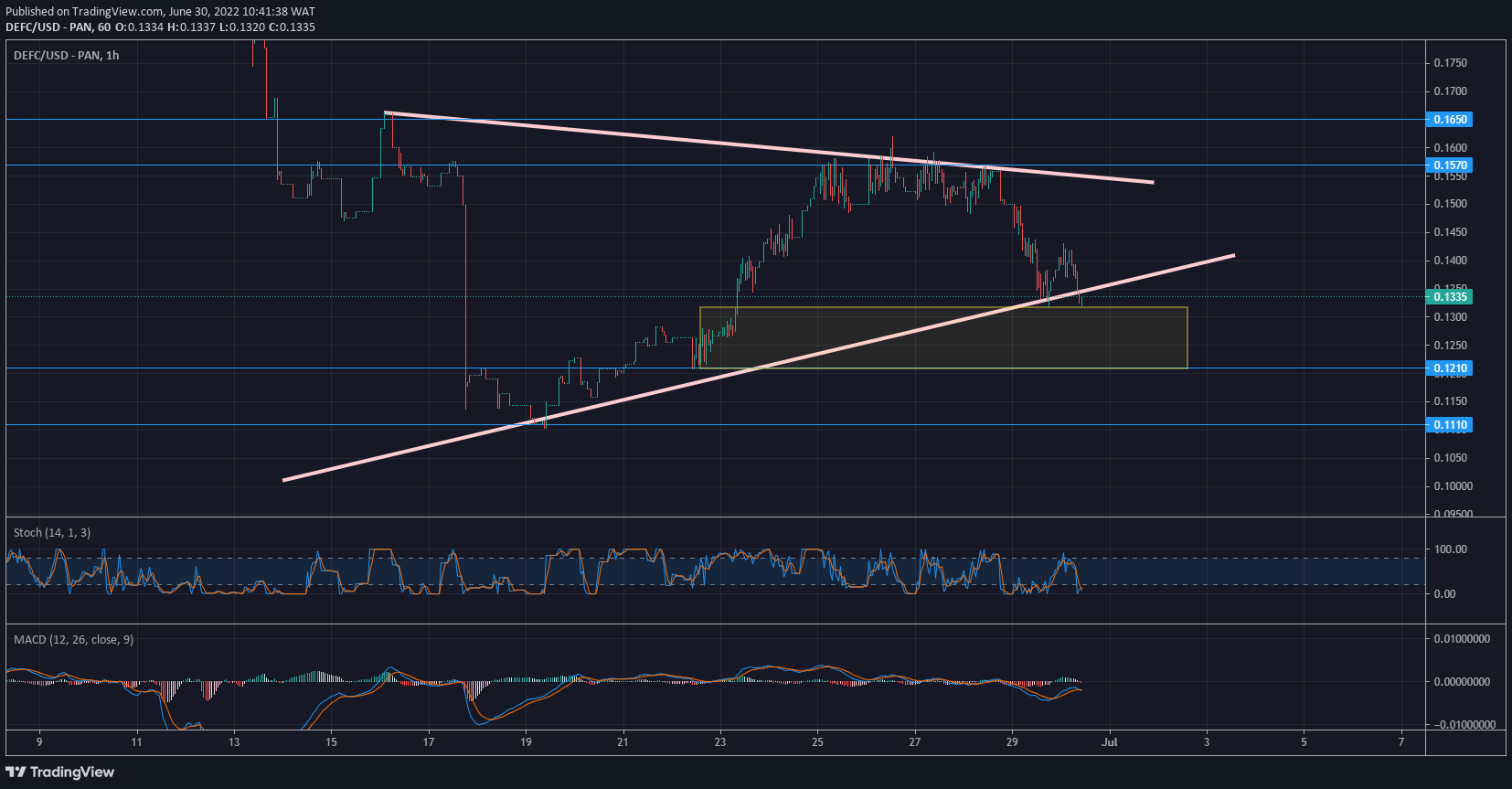
Task: Click the TradingView logo at bottom
Action: [60, 773]
